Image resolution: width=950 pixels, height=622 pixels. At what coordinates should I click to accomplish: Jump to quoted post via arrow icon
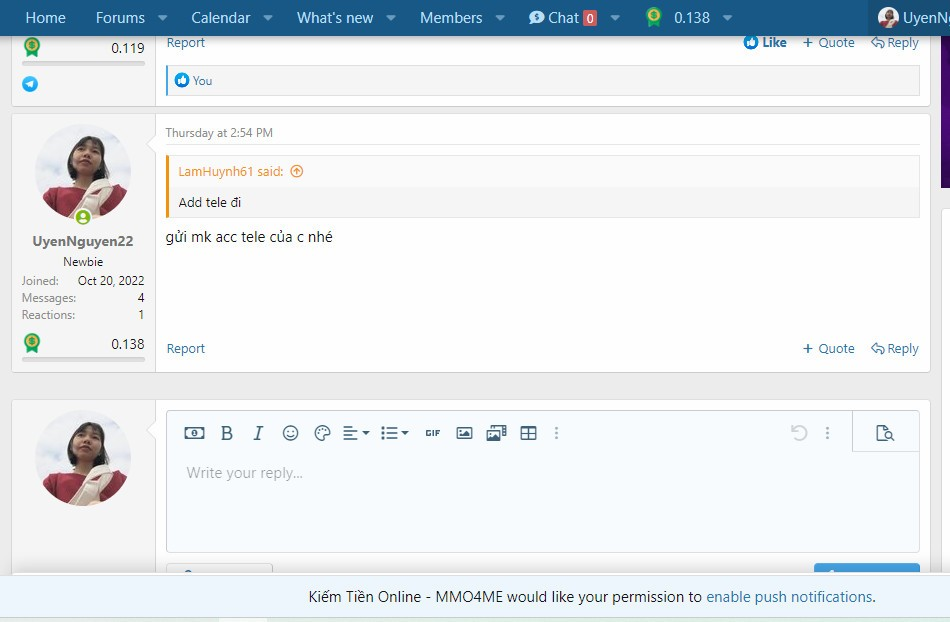[296, 171]
